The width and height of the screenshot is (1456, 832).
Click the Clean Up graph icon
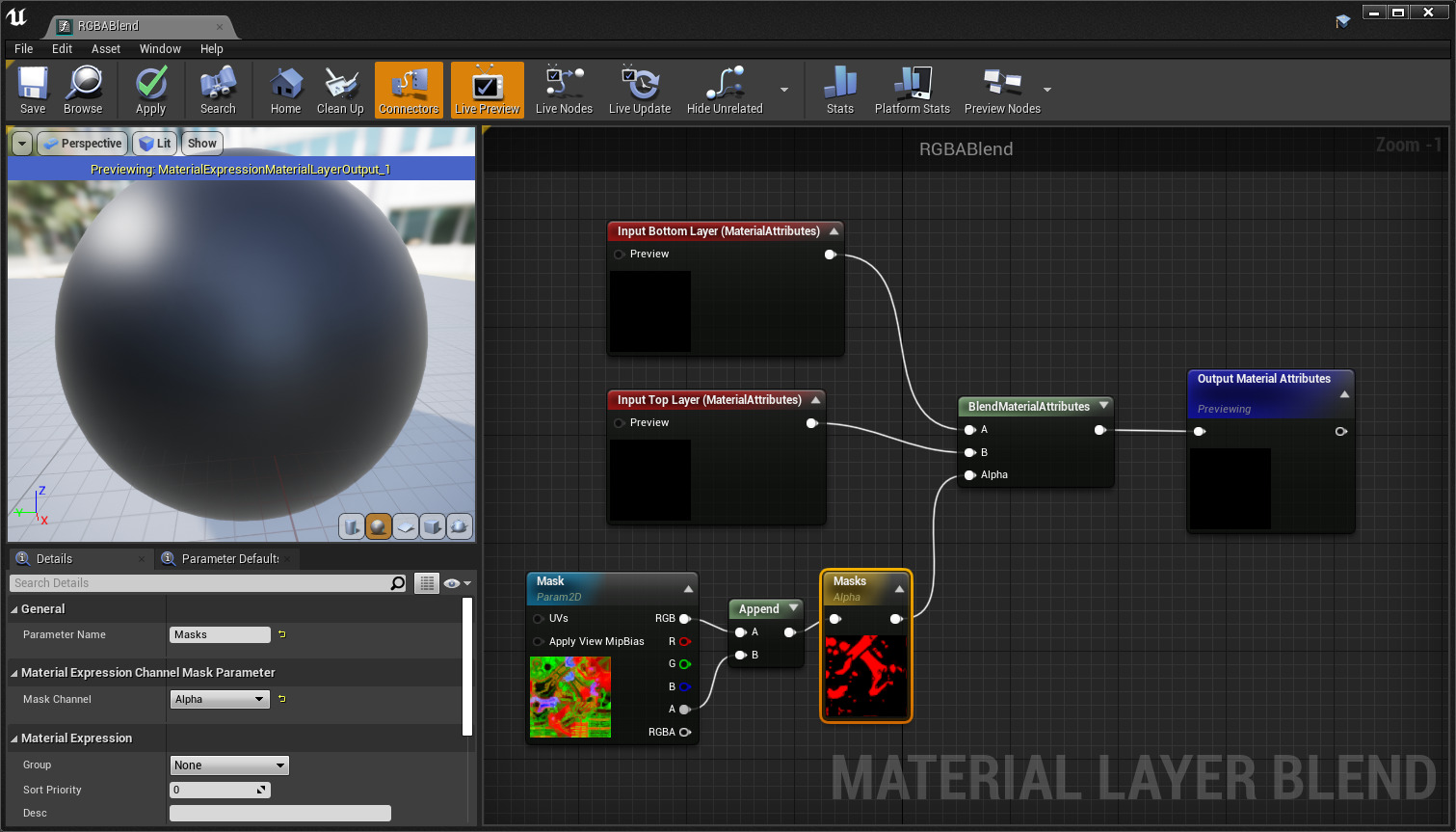(340, 90)
